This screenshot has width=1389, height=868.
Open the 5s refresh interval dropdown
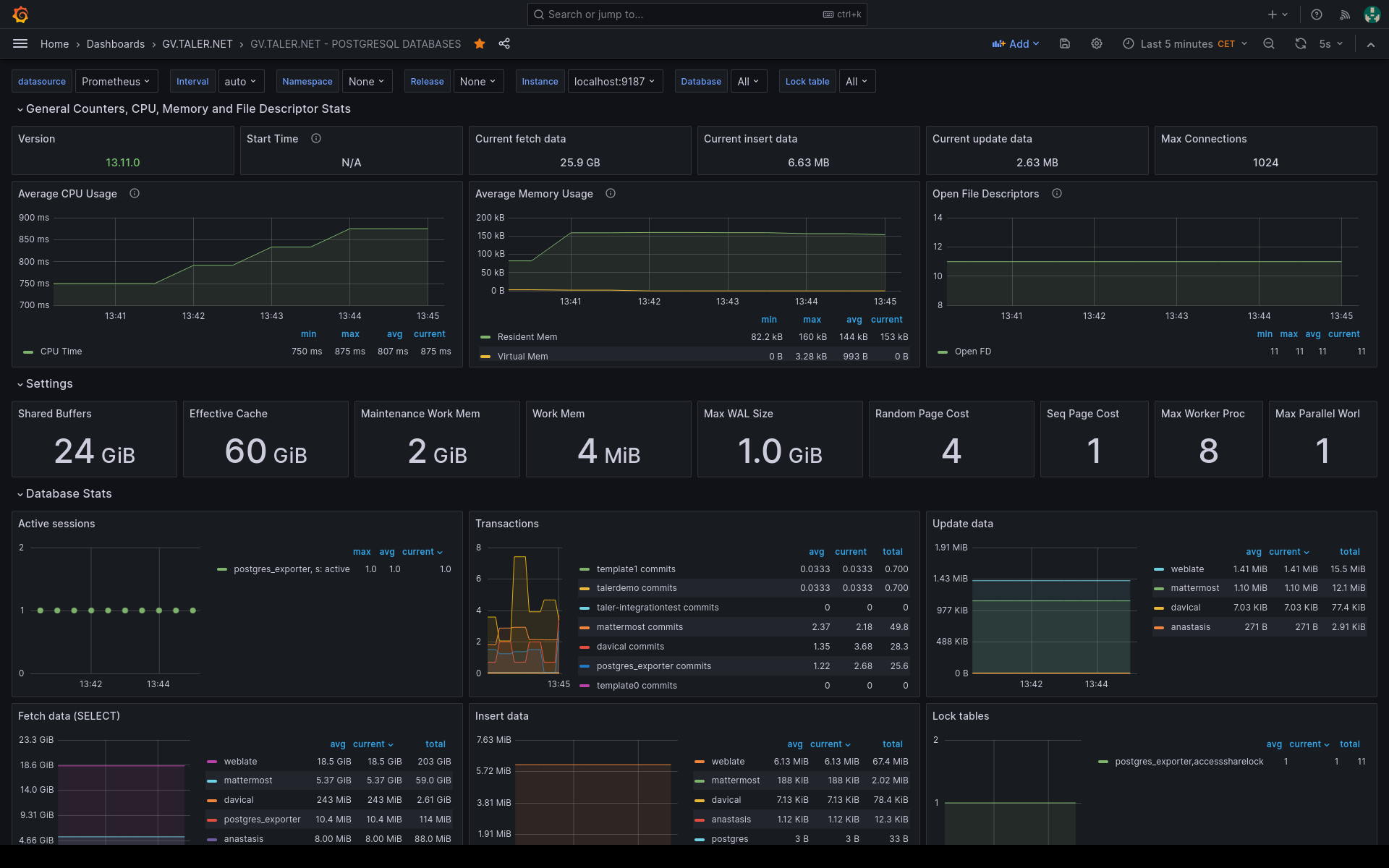point(1330,44)
